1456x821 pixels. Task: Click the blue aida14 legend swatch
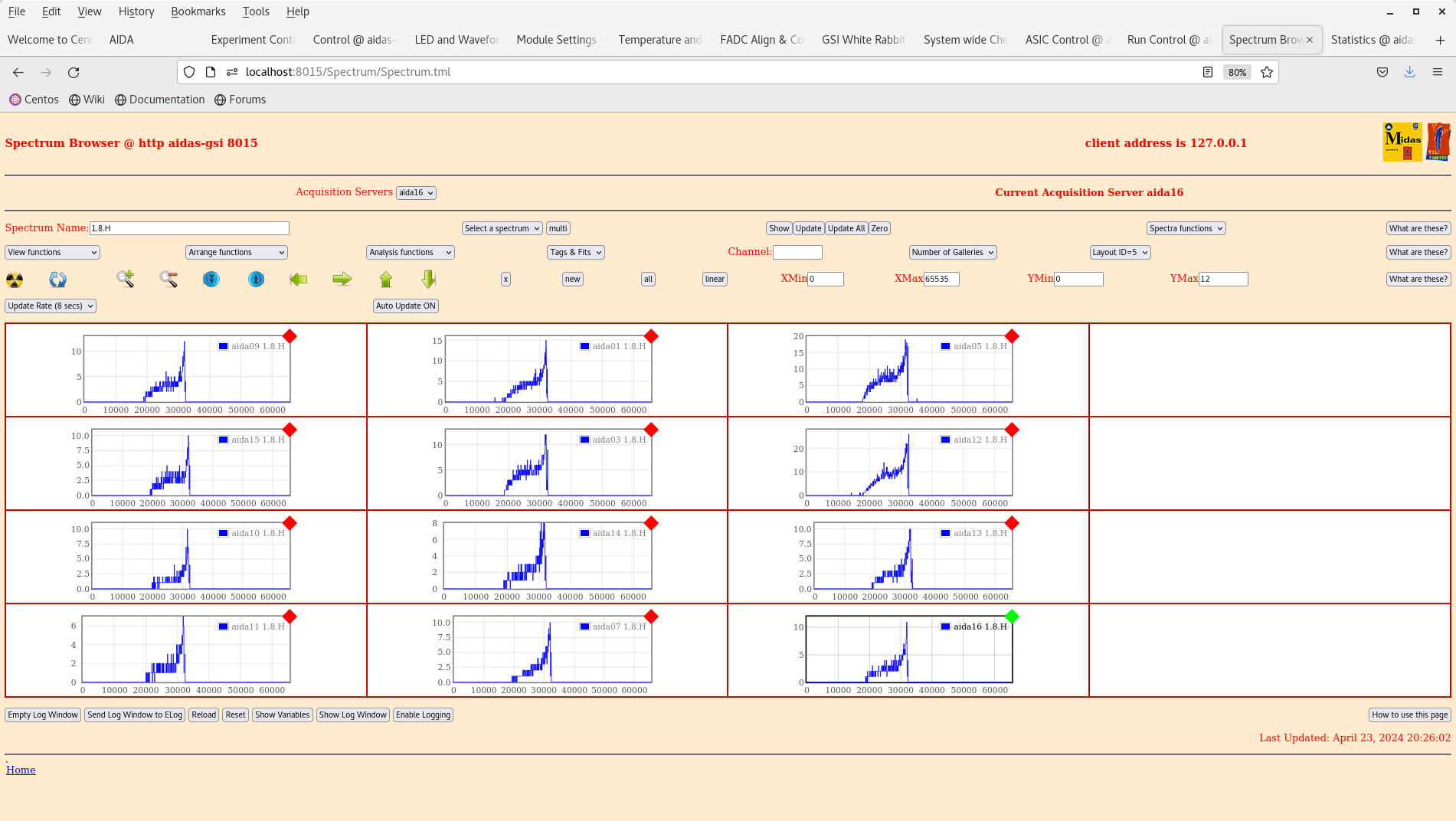tap(584, 533)
